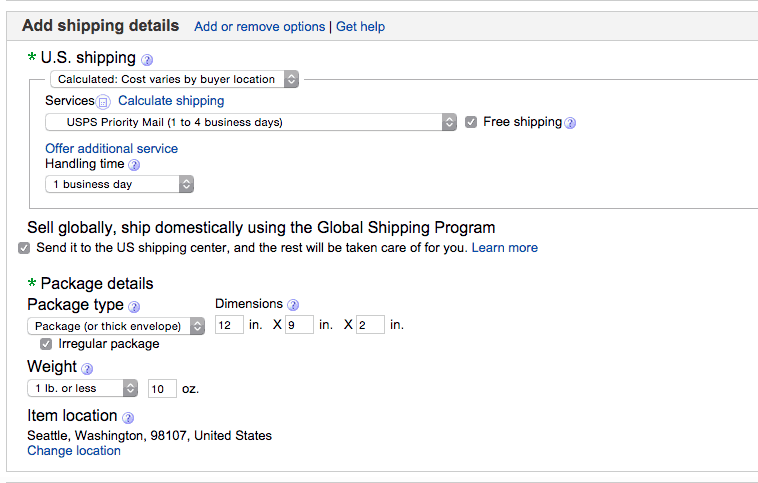758x483 pixels.
Task: Click the weight ounces input field
Action: (162, 388)
